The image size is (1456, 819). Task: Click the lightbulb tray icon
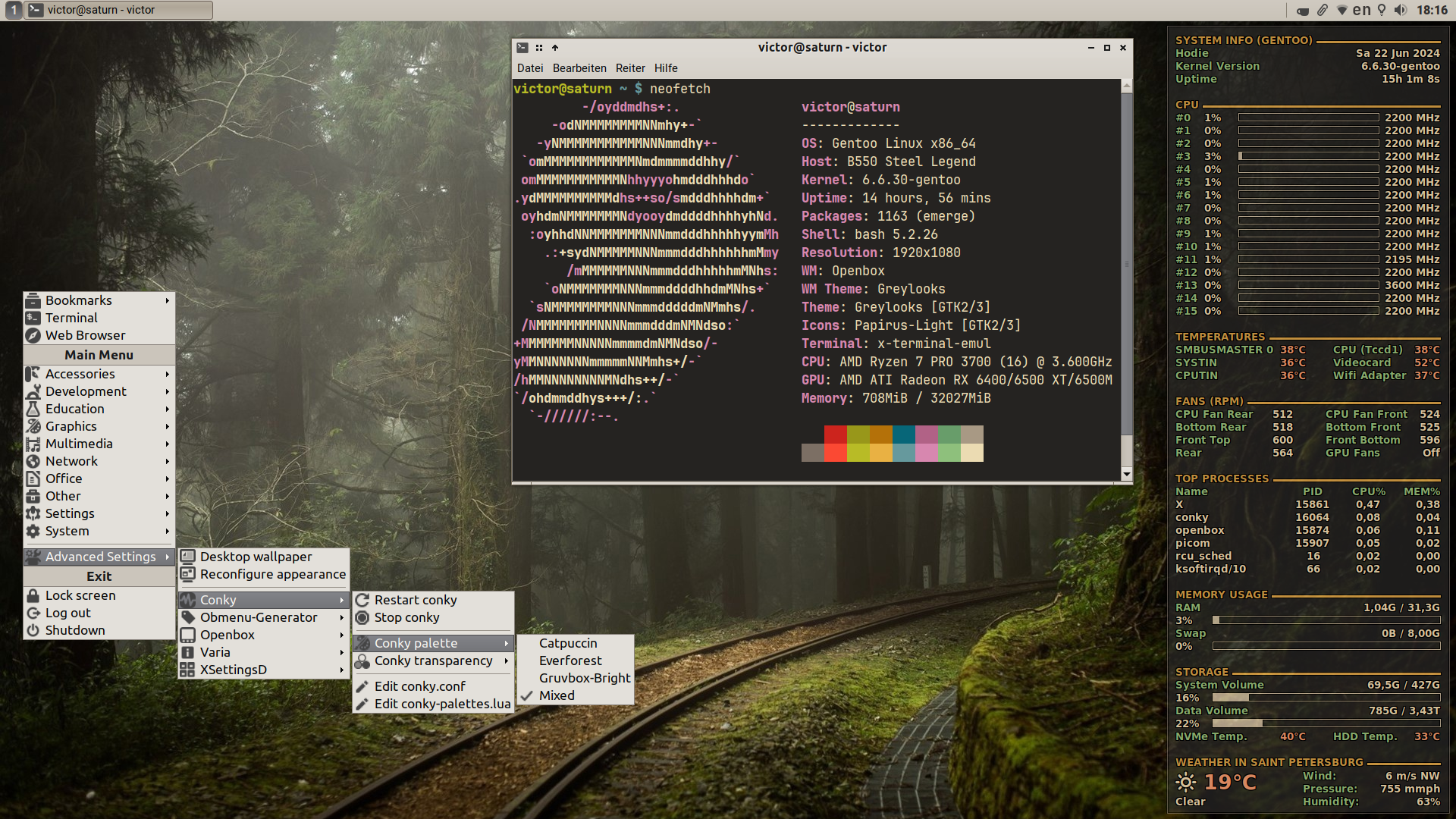tap(1382, 10)
